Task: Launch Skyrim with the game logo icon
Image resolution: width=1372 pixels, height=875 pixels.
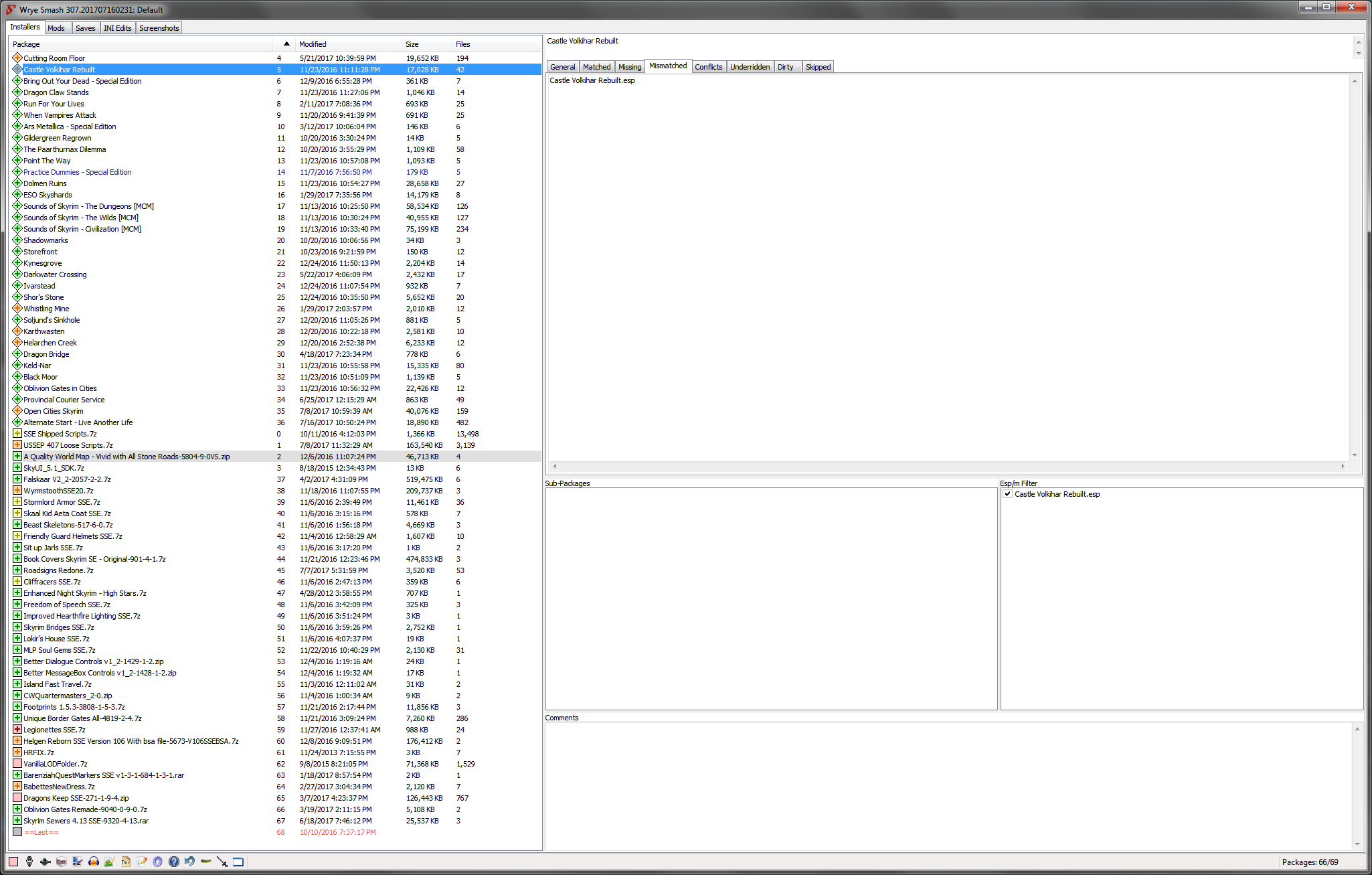Action: tap(29, 862)
